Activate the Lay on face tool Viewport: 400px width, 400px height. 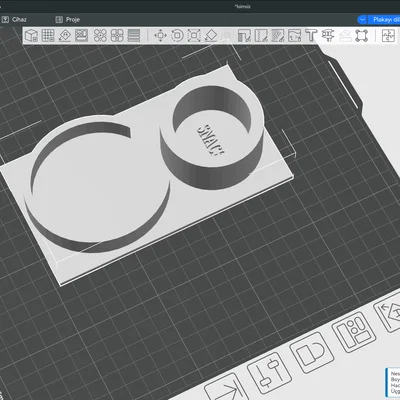click(211, 35)
